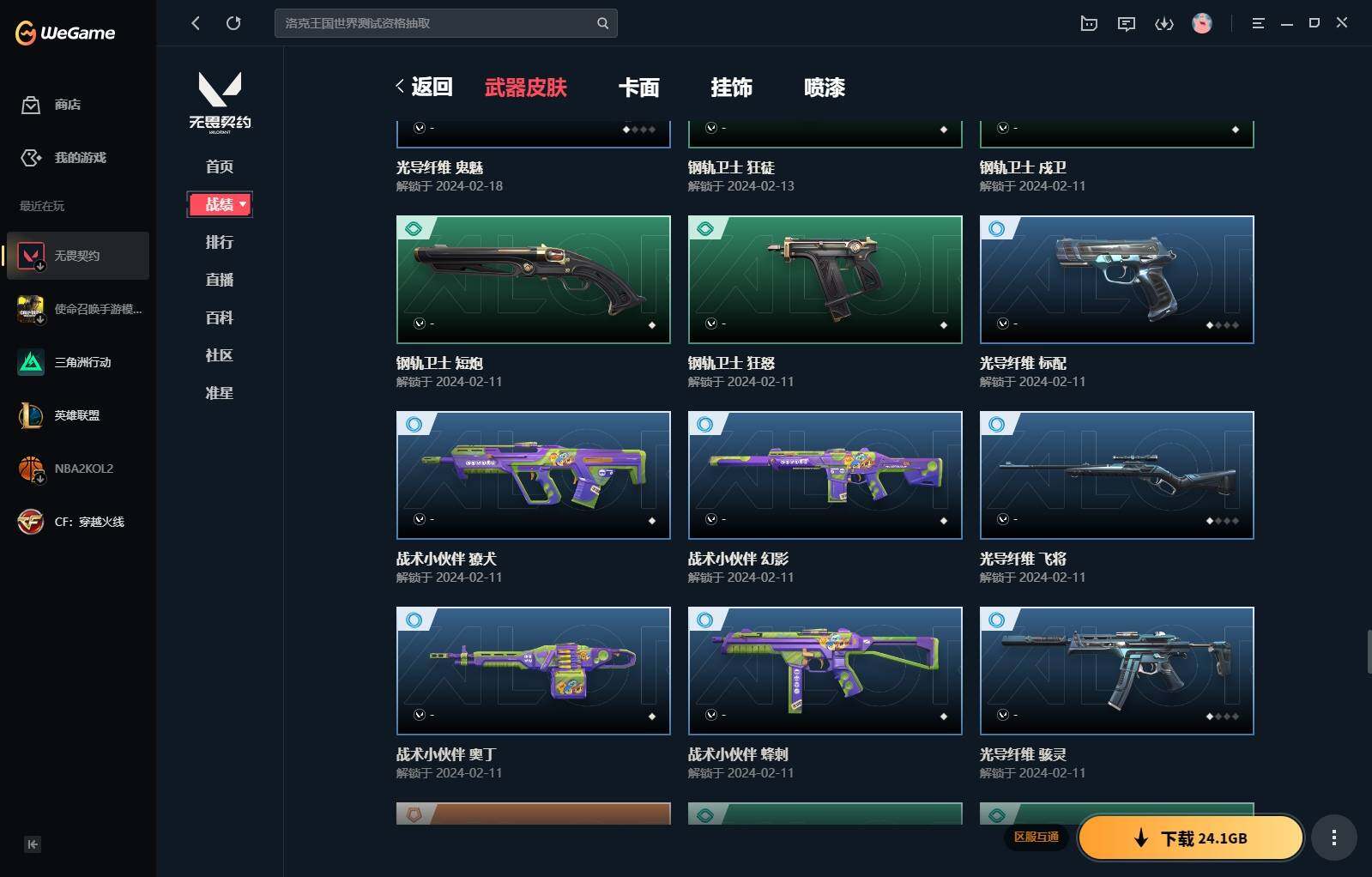Click the user avatar icon
The width and height of the screenshot is (1372, 877).
1202,23
